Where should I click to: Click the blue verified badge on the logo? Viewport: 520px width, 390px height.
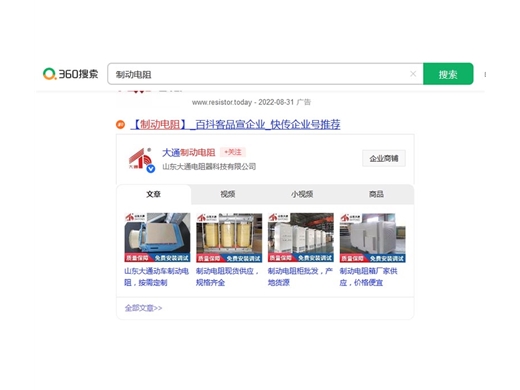(x=151, y=169)
